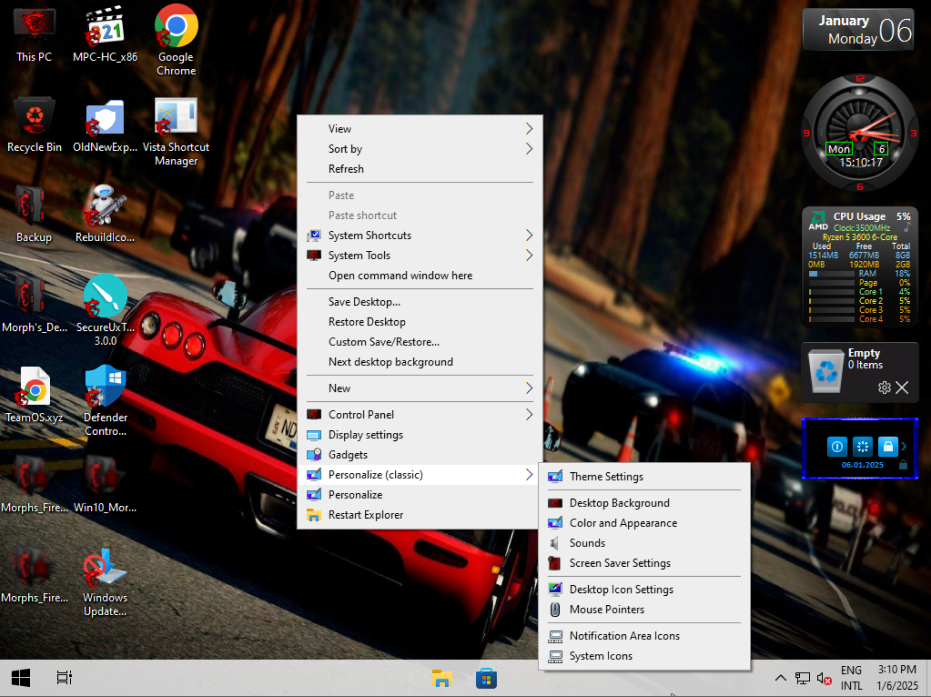Select the Win10_Mor... desktop icon

point(105,484)
